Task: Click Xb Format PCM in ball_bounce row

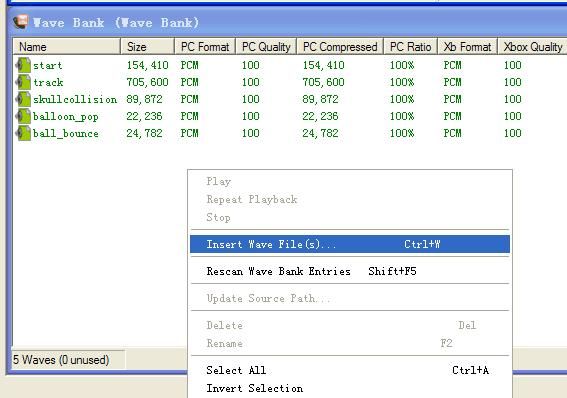Action: pos(452,133)
